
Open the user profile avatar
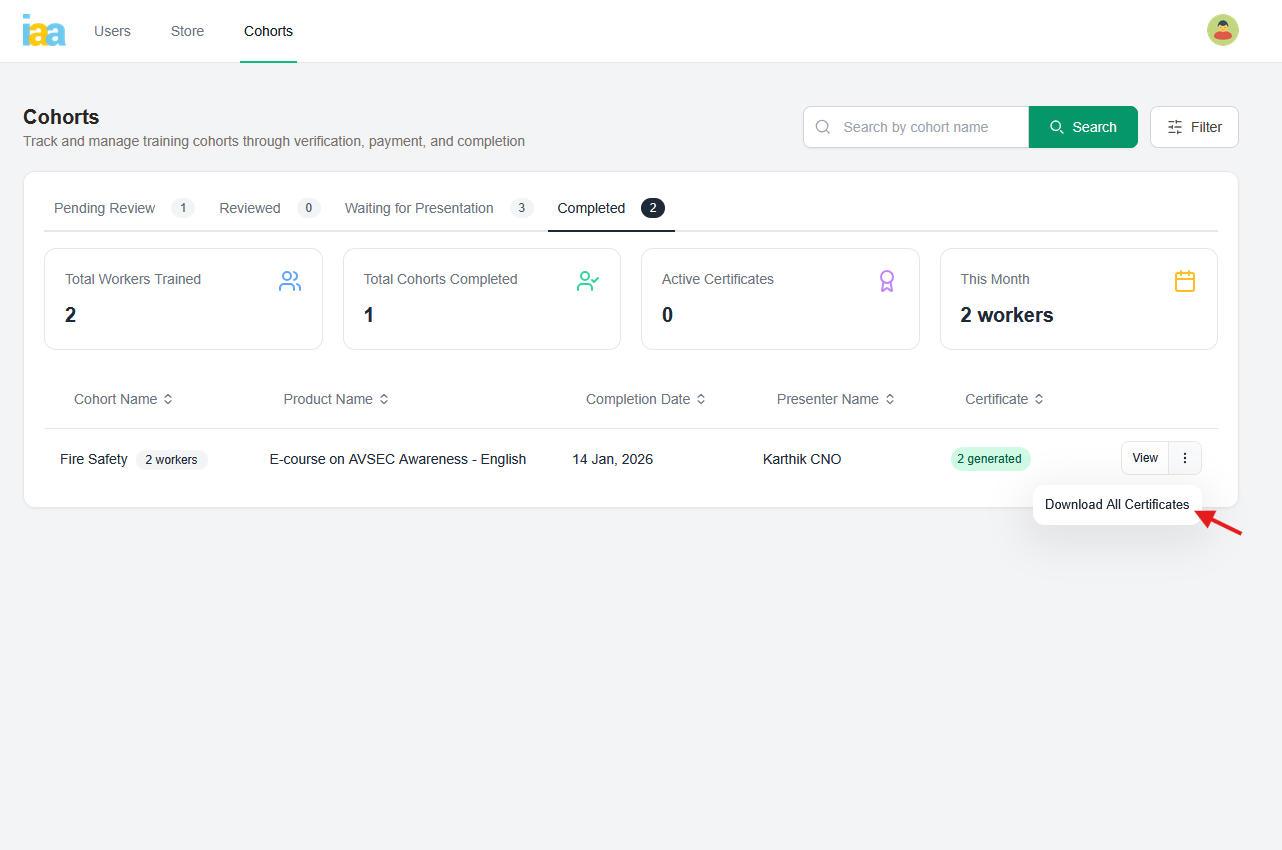pyautogui.click(x=1222, y=30)
